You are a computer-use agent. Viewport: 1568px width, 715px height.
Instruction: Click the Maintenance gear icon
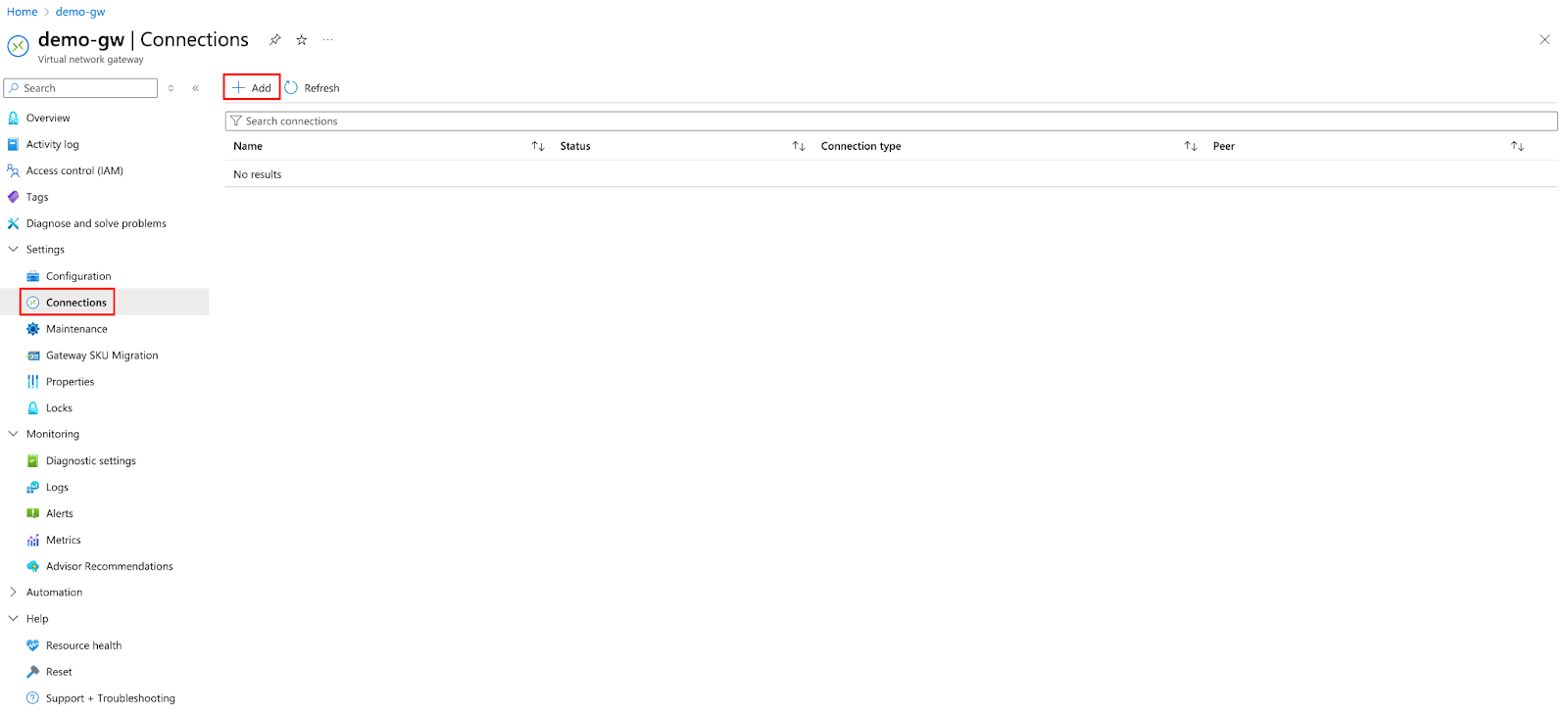click(x=33, y=329)
